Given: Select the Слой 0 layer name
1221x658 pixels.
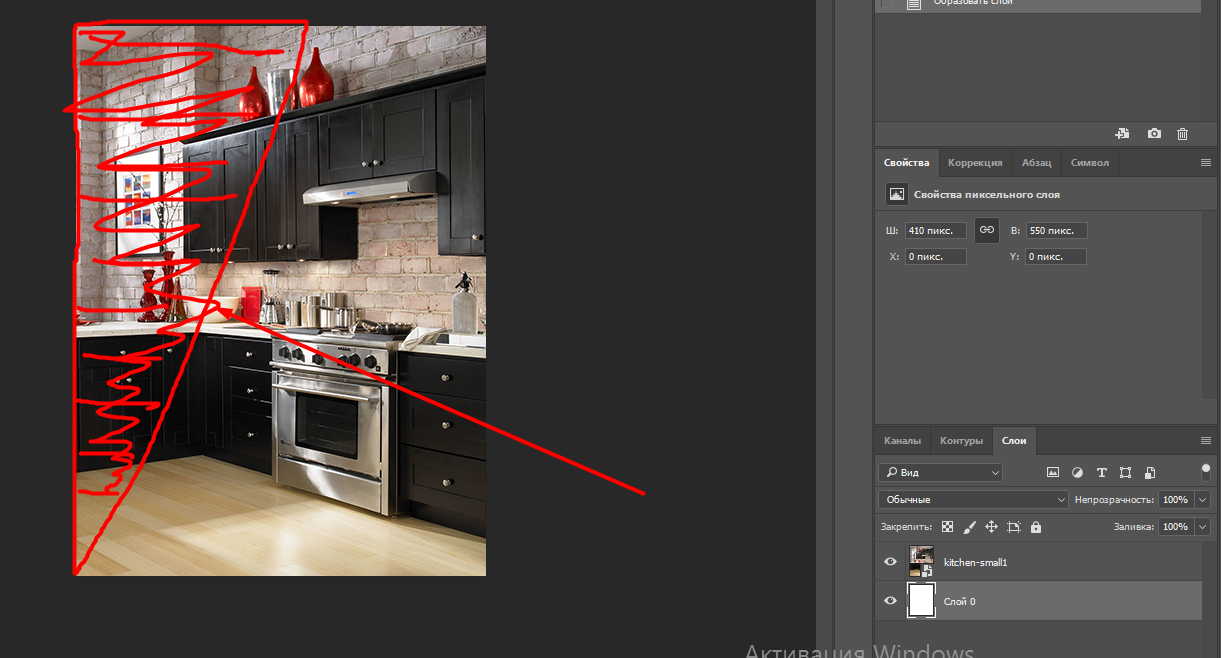Looking at the screenshot, I should (960, 601).
